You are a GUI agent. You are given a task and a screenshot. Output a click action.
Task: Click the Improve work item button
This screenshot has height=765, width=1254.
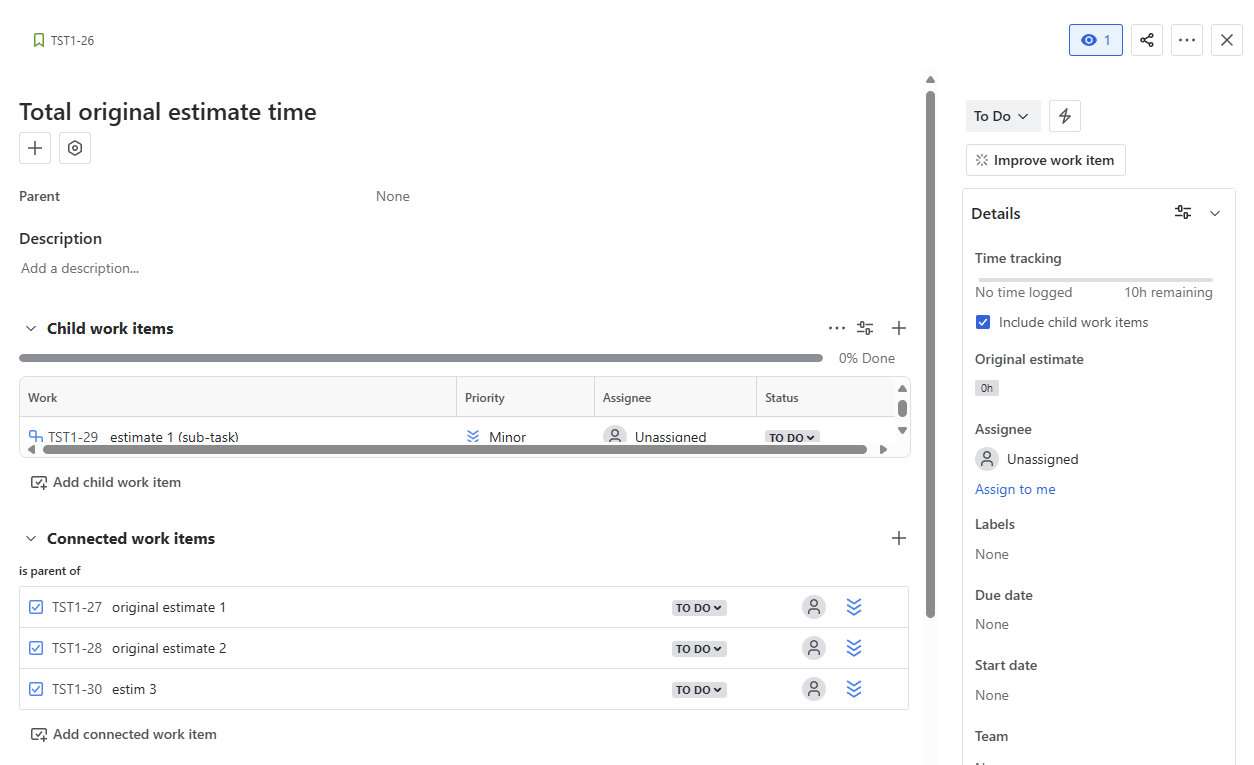(x=1046, y=160)
